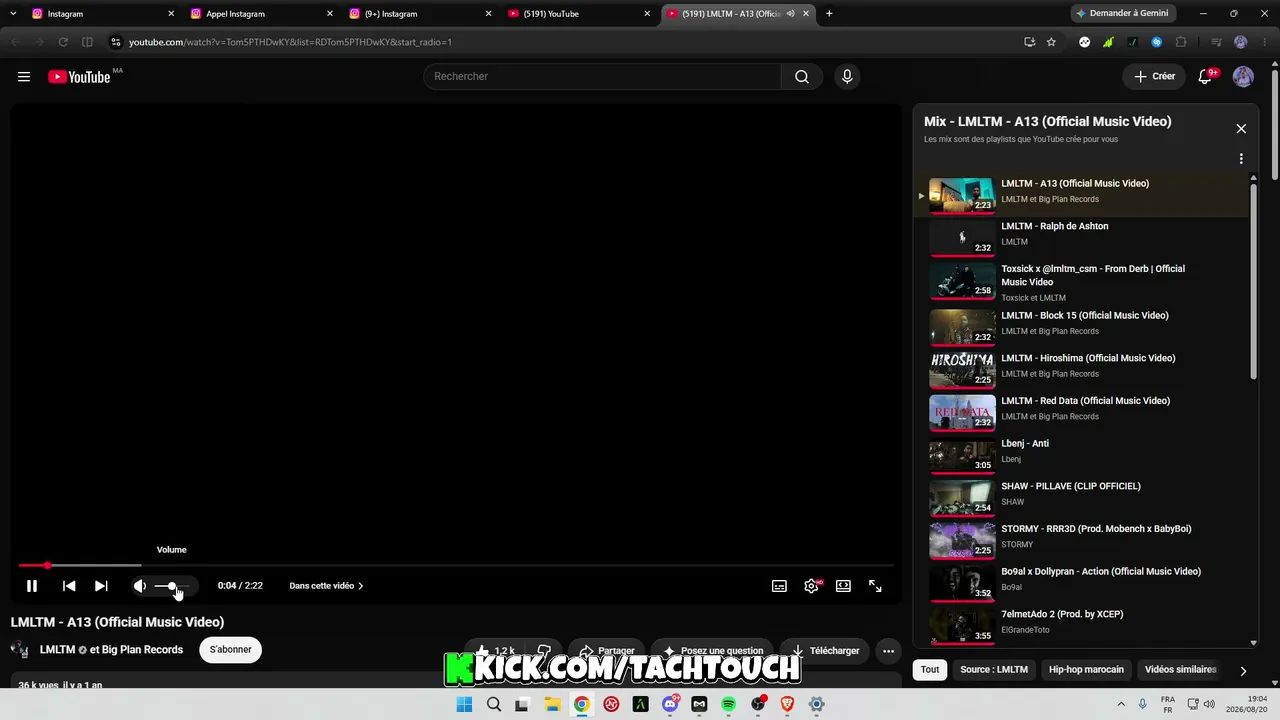This screenshot has width=1280, height=720.
Task: Reload the page
Action: click(63, 42)
